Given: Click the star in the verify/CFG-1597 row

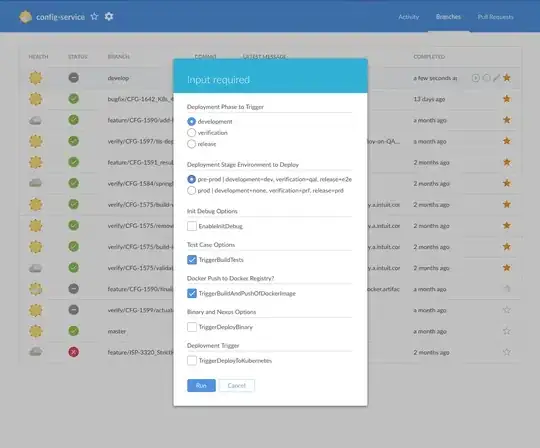Looking at the screenshot, I should [507, 141].
